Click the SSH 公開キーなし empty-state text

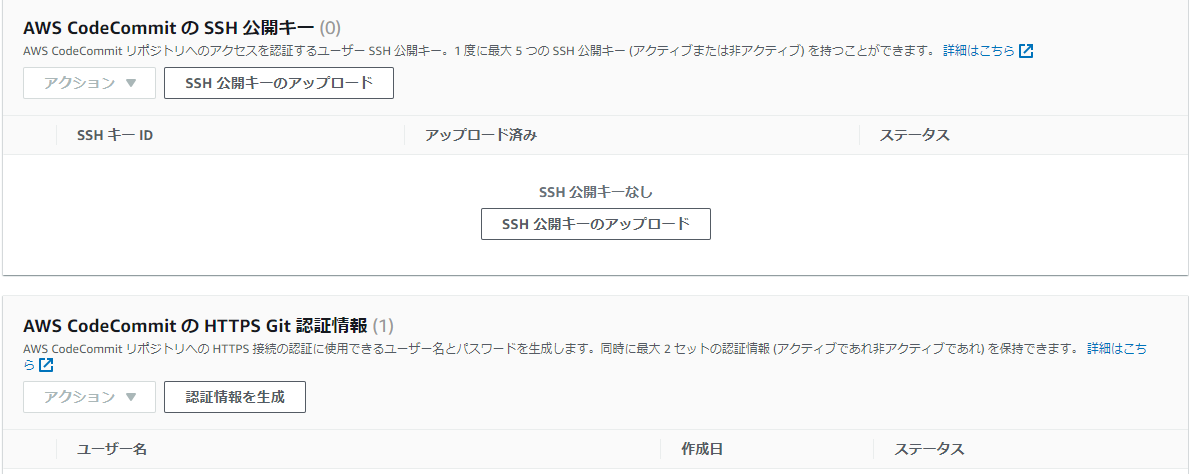pos(596,191)
